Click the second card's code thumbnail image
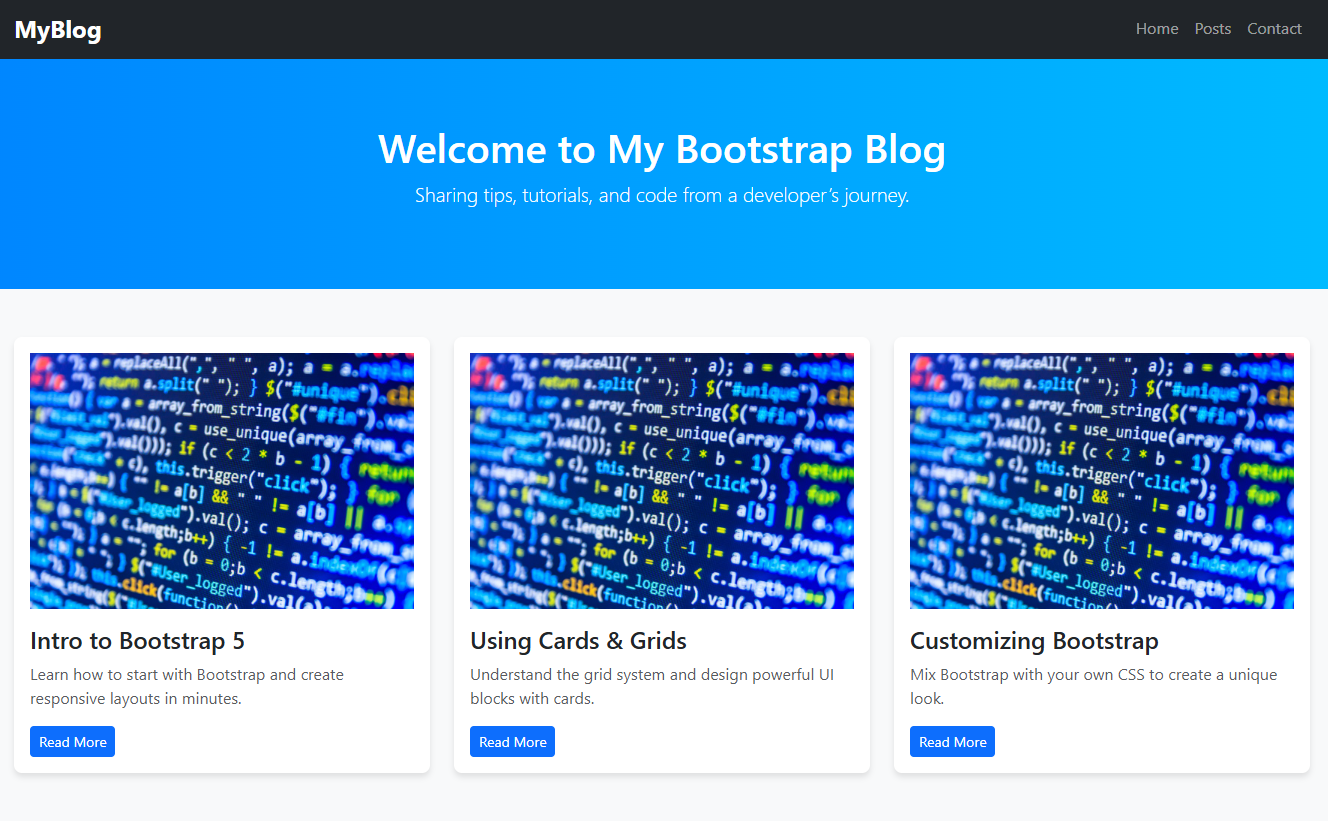 [x=661, y=480]
